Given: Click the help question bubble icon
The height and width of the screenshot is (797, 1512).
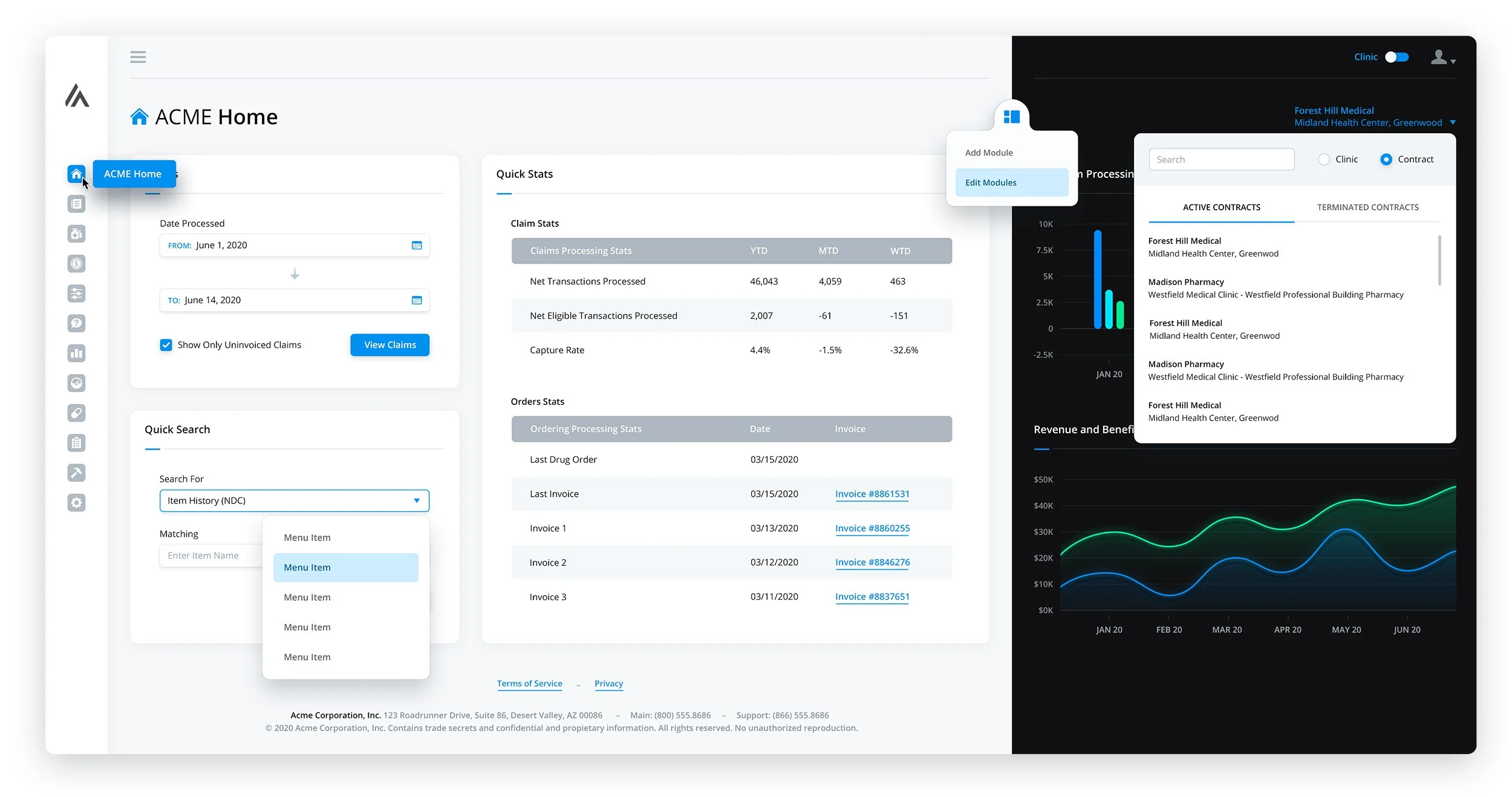Looking at the screenshot, I should tap(76, 323).
